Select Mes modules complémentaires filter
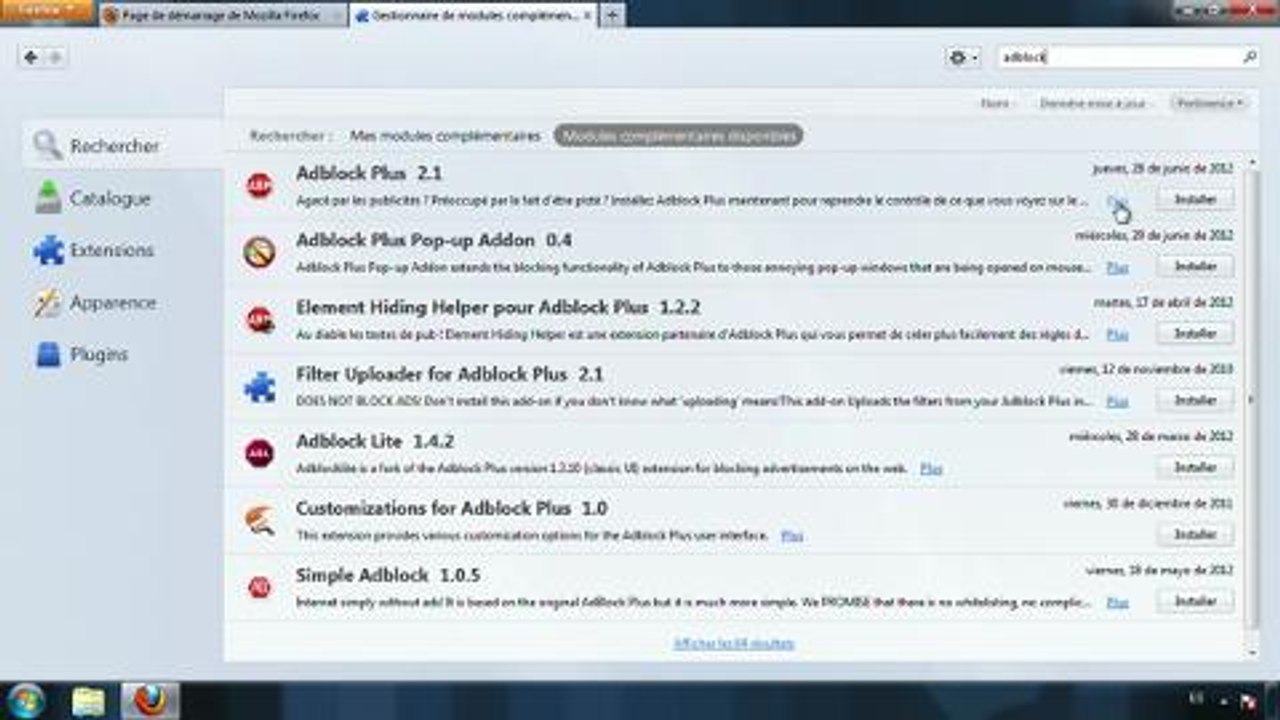The image size is (1280, 720). [x=445, y=135]
